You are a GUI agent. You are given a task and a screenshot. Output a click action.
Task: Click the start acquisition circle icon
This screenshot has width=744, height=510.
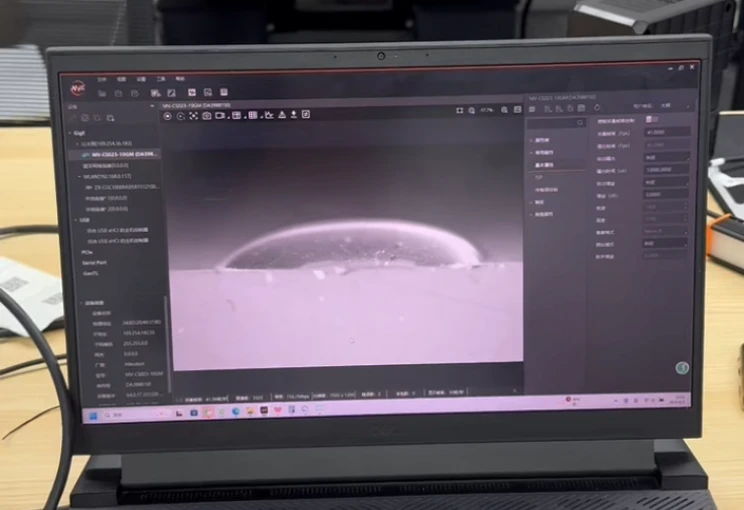pos(167,116)
